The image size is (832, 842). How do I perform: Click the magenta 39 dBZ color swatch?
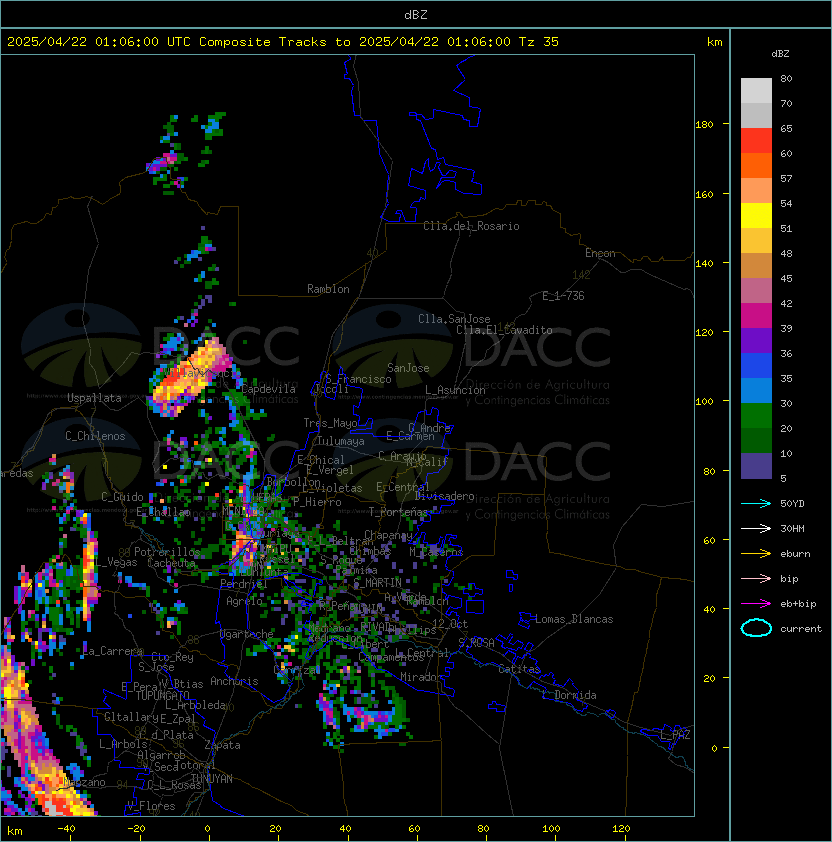click(x=756, y=315)
